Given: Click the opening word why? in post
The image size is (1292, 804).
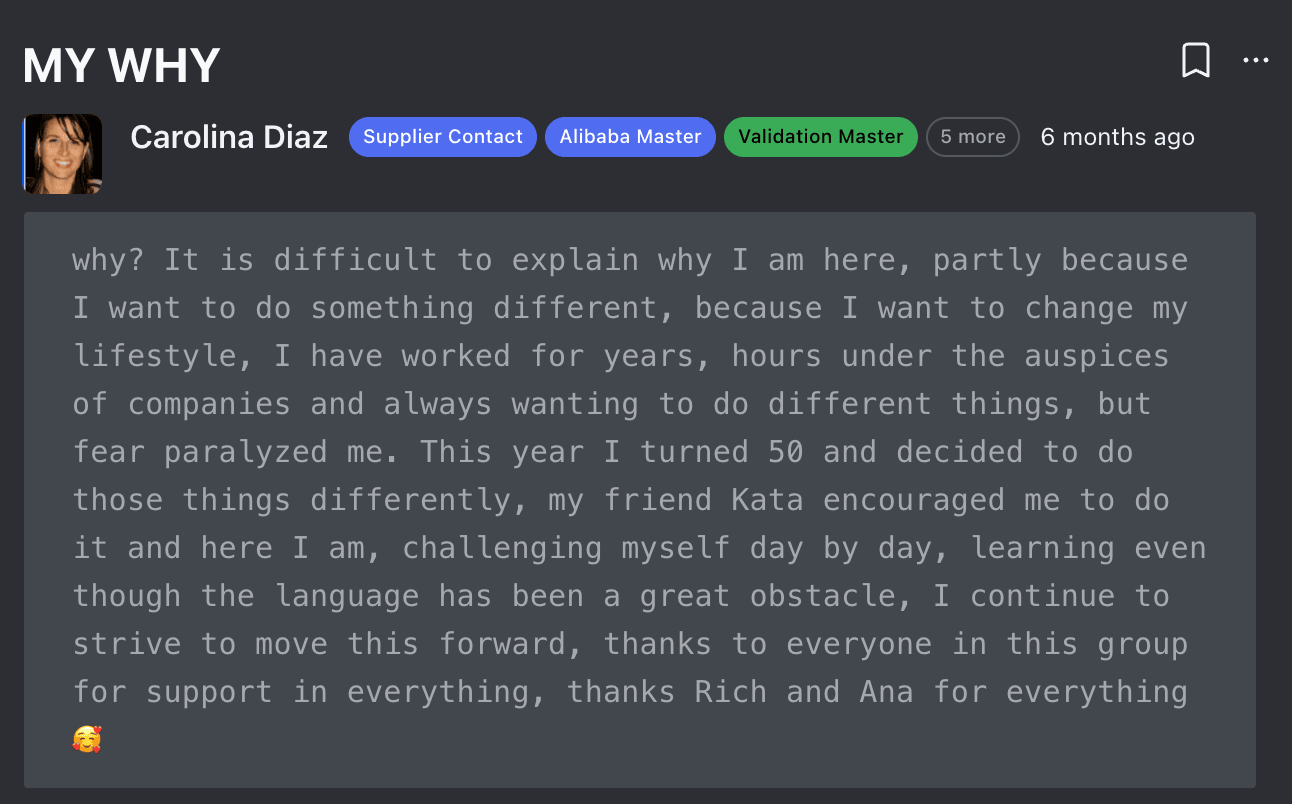Looking at the screenshot, I should pyautogui.click(x=109, y=260).
